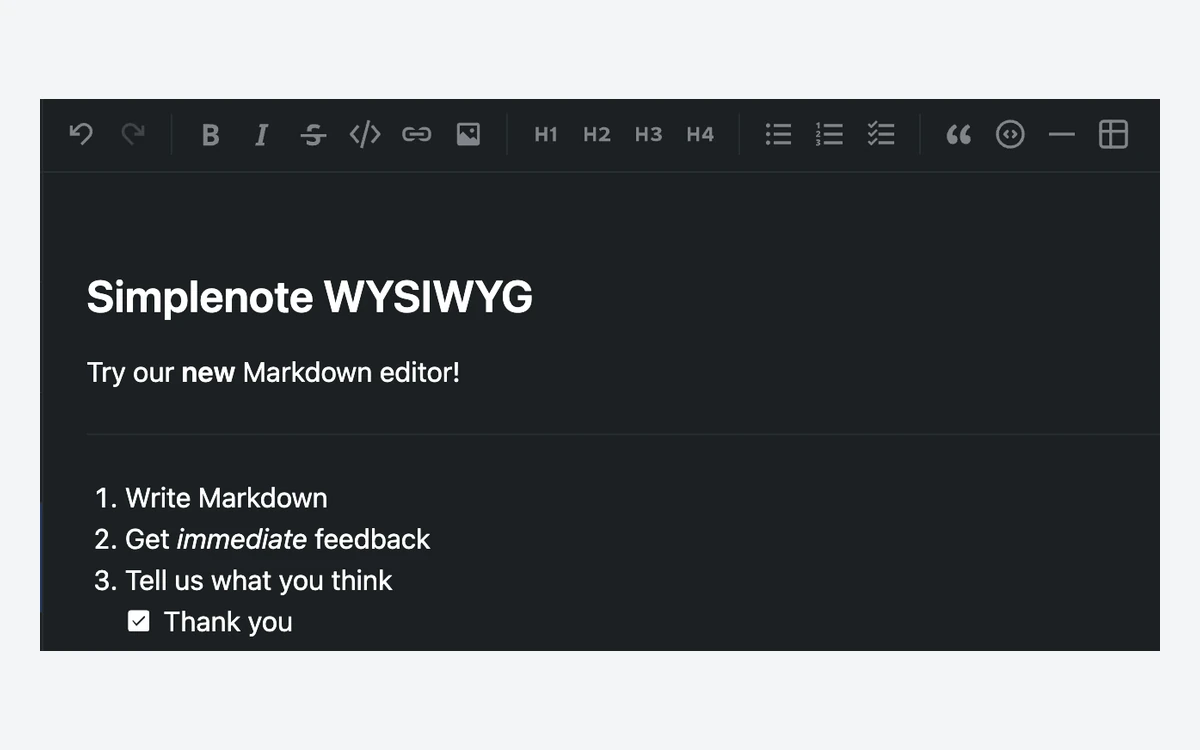Click the Tell us what you think item

(259, 581)
